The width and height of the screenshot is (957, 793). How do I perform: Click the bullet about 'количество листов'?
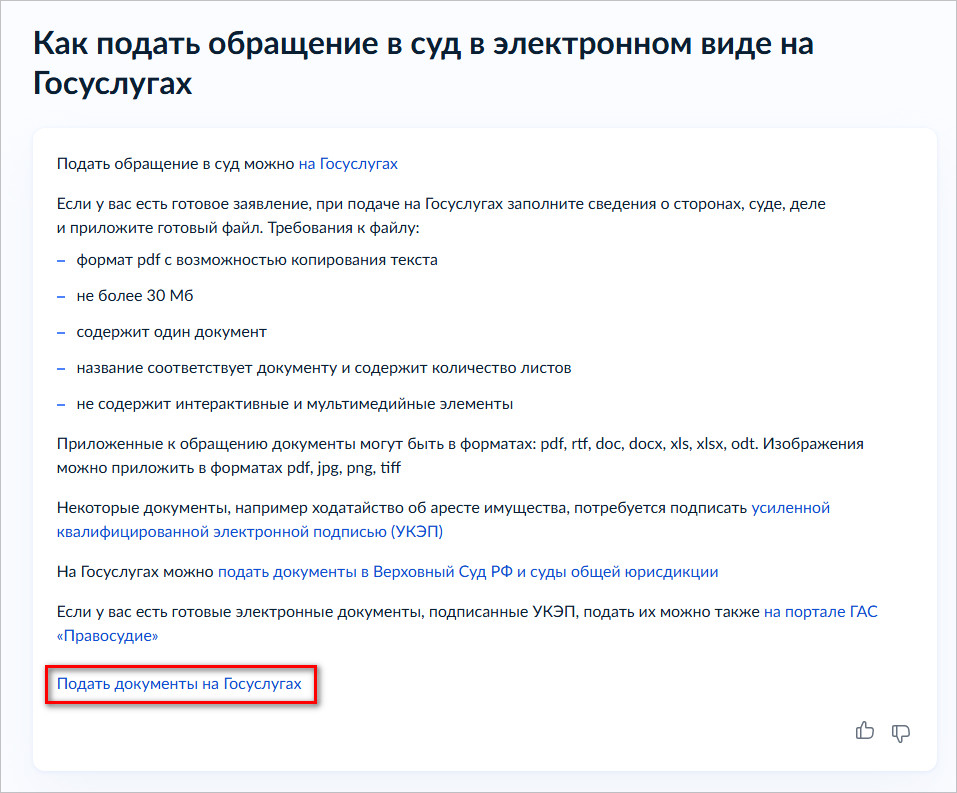click(x=323, y=368)
